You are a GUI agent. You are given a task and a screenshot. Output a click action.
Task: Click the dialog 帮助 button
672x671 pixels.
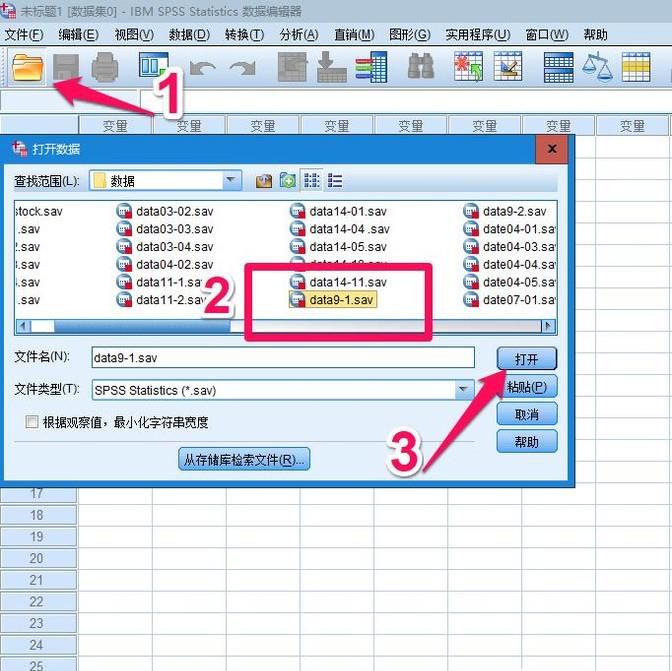(527, 441)
